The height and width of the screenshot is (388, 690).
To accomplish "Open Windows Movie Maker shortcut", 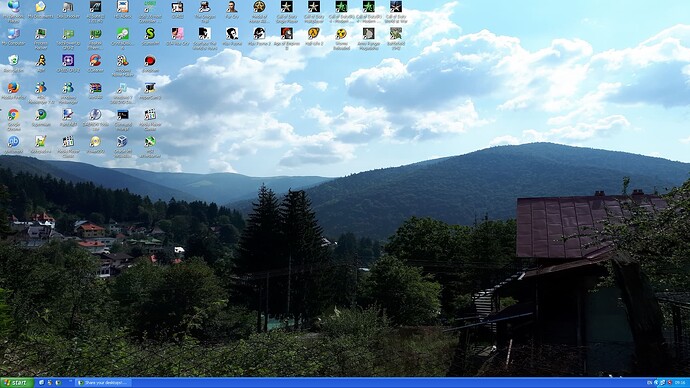I will click(122, 61).
